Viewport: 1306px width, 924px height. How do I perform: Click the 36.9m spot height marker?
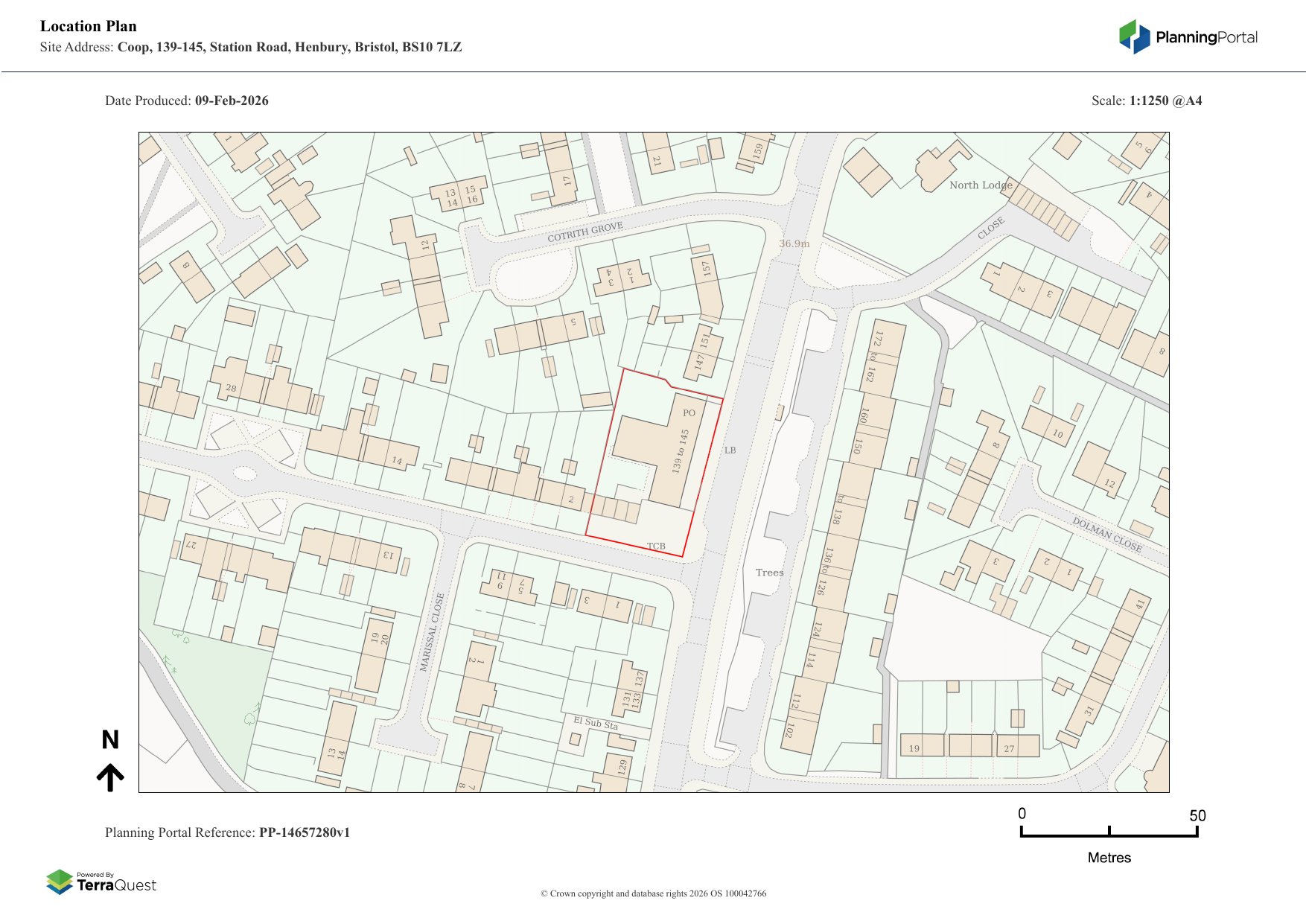pyautogui.click(x=794, y=243)
